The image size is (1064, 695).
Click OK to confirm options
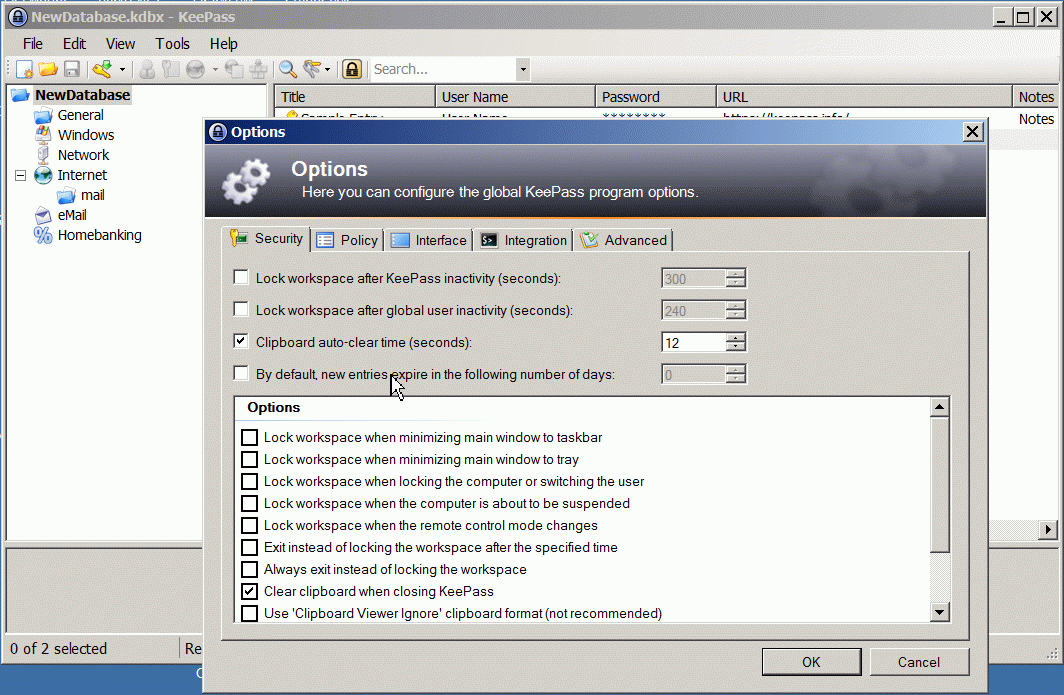pos(811,662)
